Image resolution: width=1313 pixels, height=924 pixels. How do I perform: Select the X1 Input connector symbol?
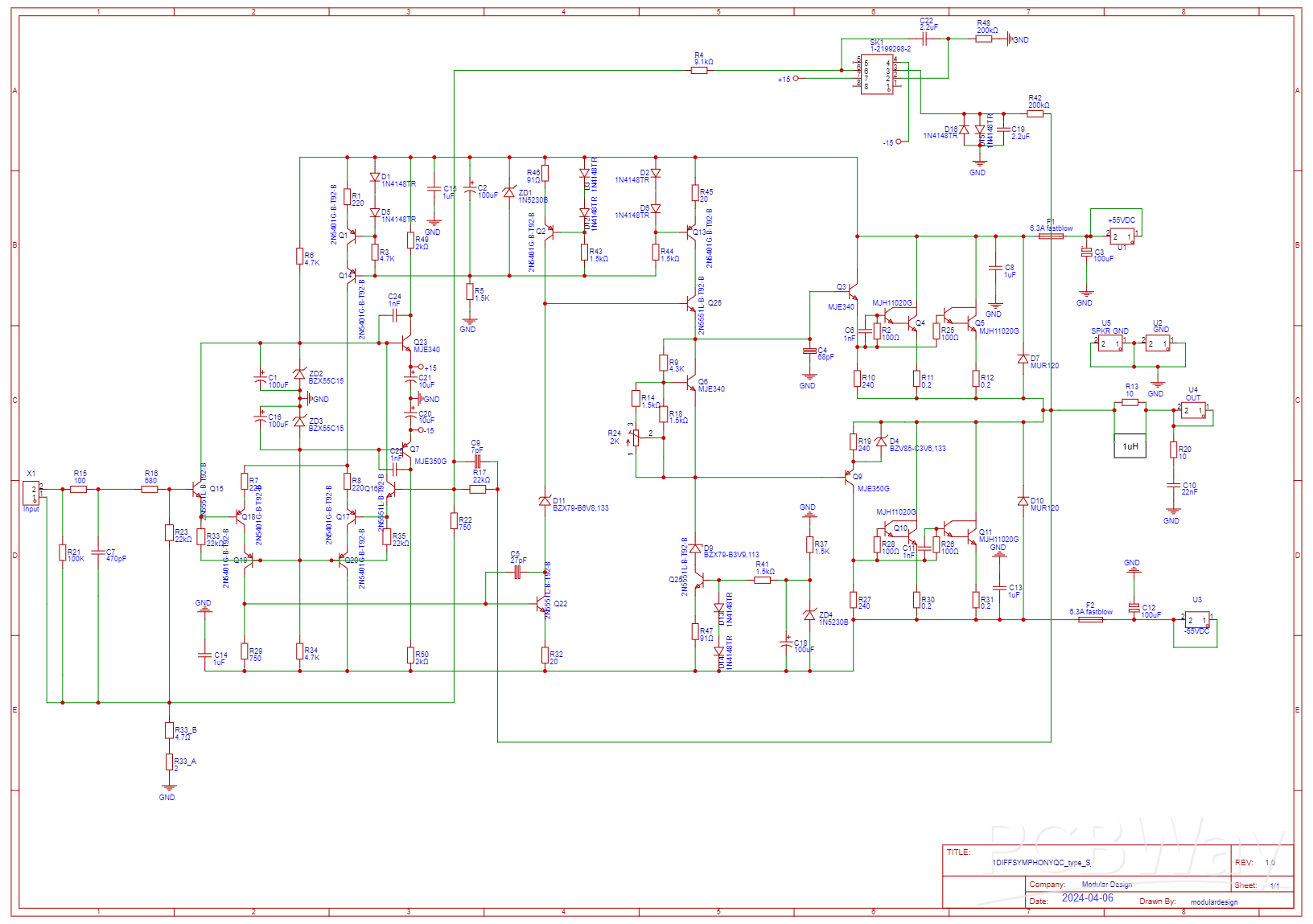tap(31, 493)
